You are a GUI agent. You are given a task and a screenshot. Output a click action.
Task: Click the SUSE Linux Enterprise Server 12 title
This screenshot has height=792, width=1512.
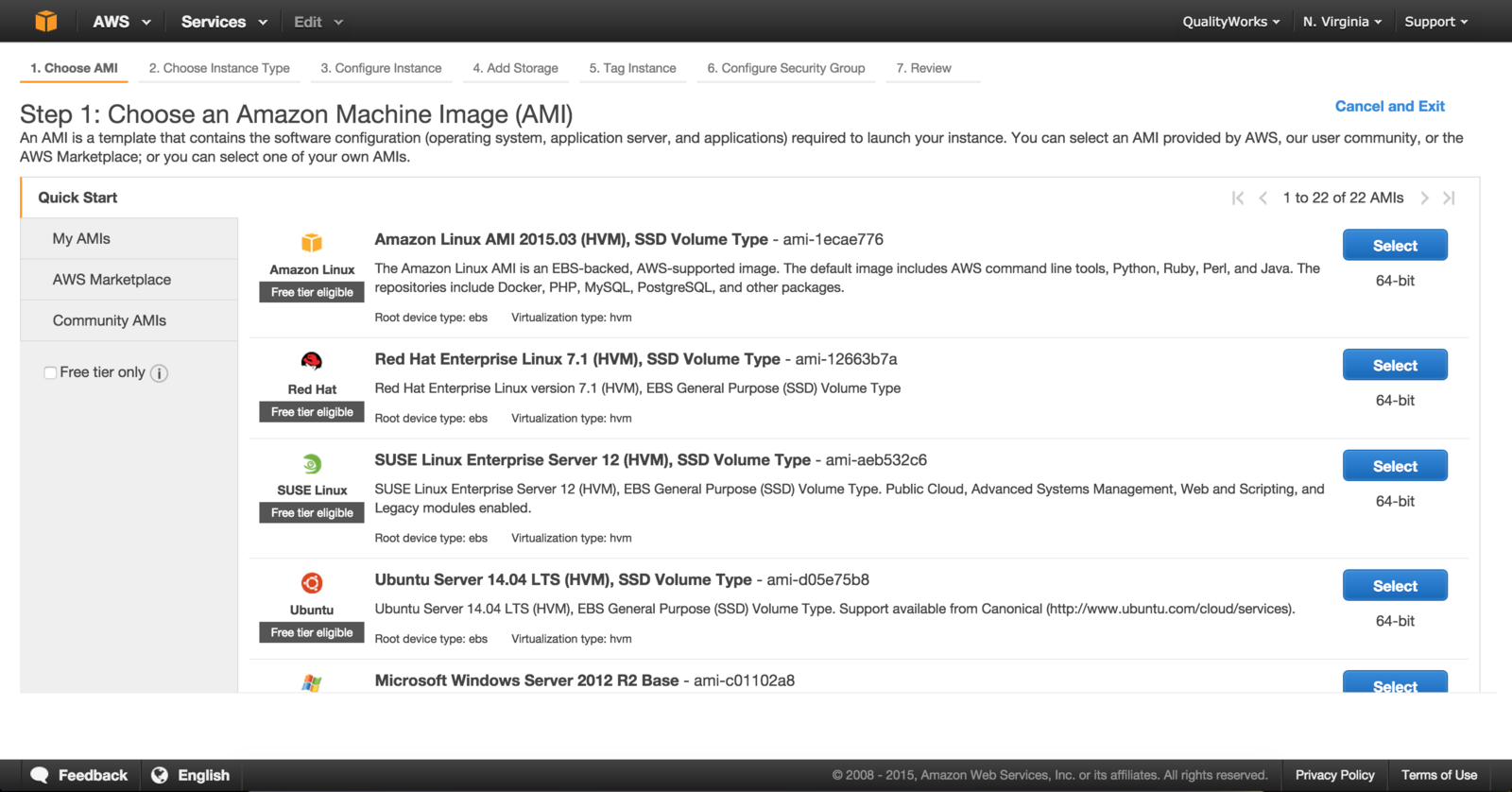[x=593, y=460]
